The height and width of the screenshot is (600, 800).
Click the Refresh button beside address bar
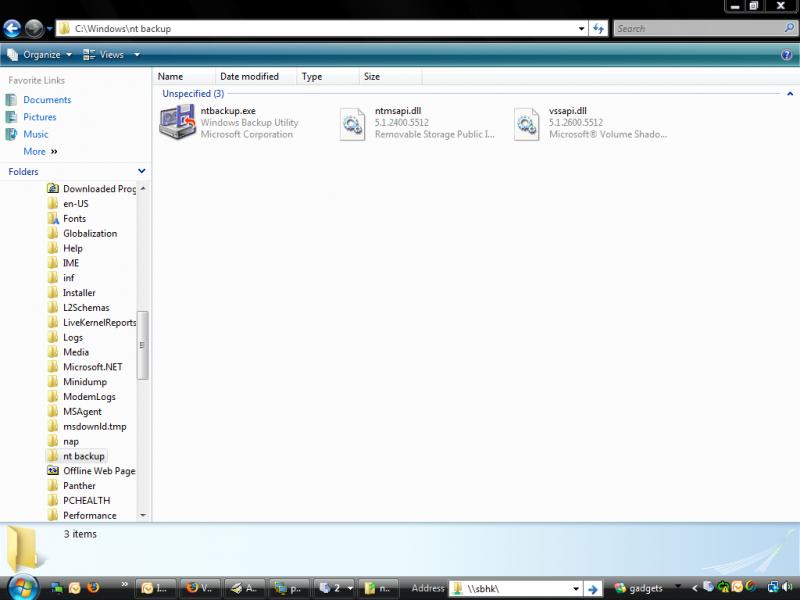pos(598,29)
